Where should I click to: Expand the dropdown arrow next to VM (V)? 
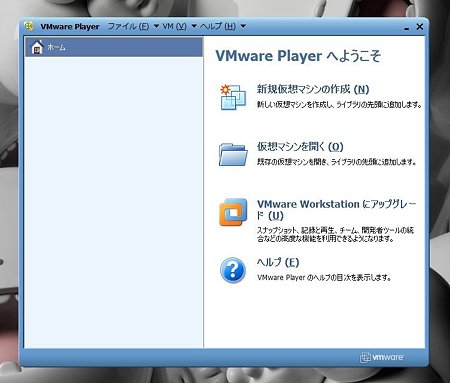pos(194,26)
